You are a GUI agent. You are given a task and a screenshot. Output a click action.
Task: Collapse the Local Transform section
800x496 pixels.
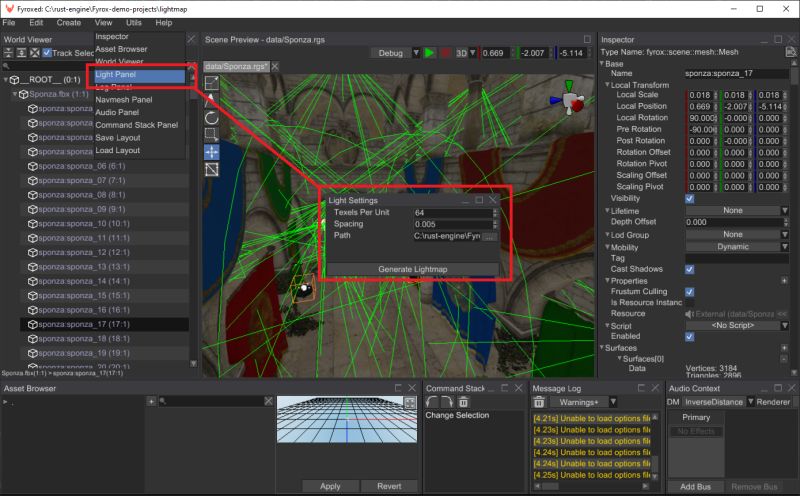pyautogui.click(x=607, y=85)
